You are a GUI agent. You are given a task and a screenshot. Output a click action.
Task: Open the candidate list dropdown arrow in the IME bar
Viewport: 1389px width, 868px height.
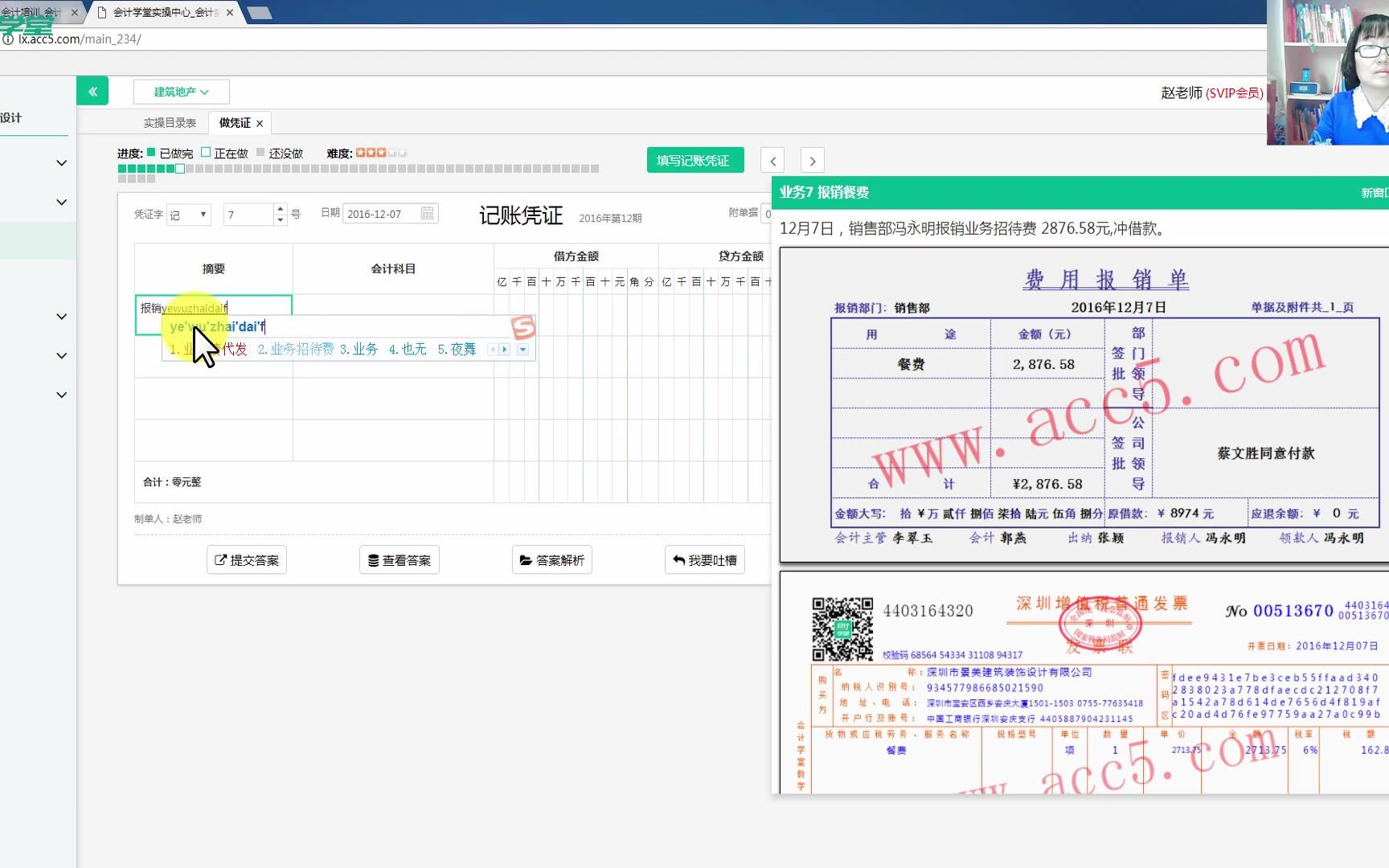pyautogui.click(x=523, y=350)
